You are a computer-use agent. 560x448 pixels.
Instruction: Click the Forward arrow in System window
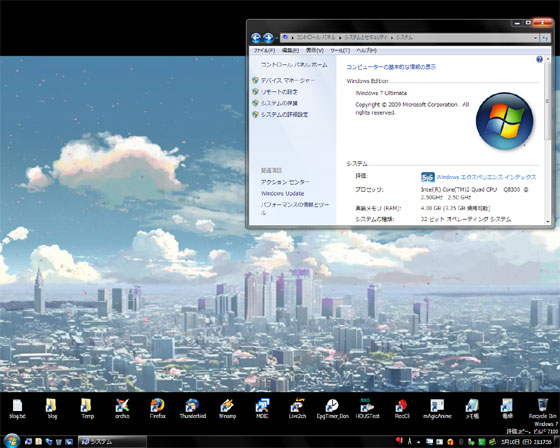[x=268, y=38]
